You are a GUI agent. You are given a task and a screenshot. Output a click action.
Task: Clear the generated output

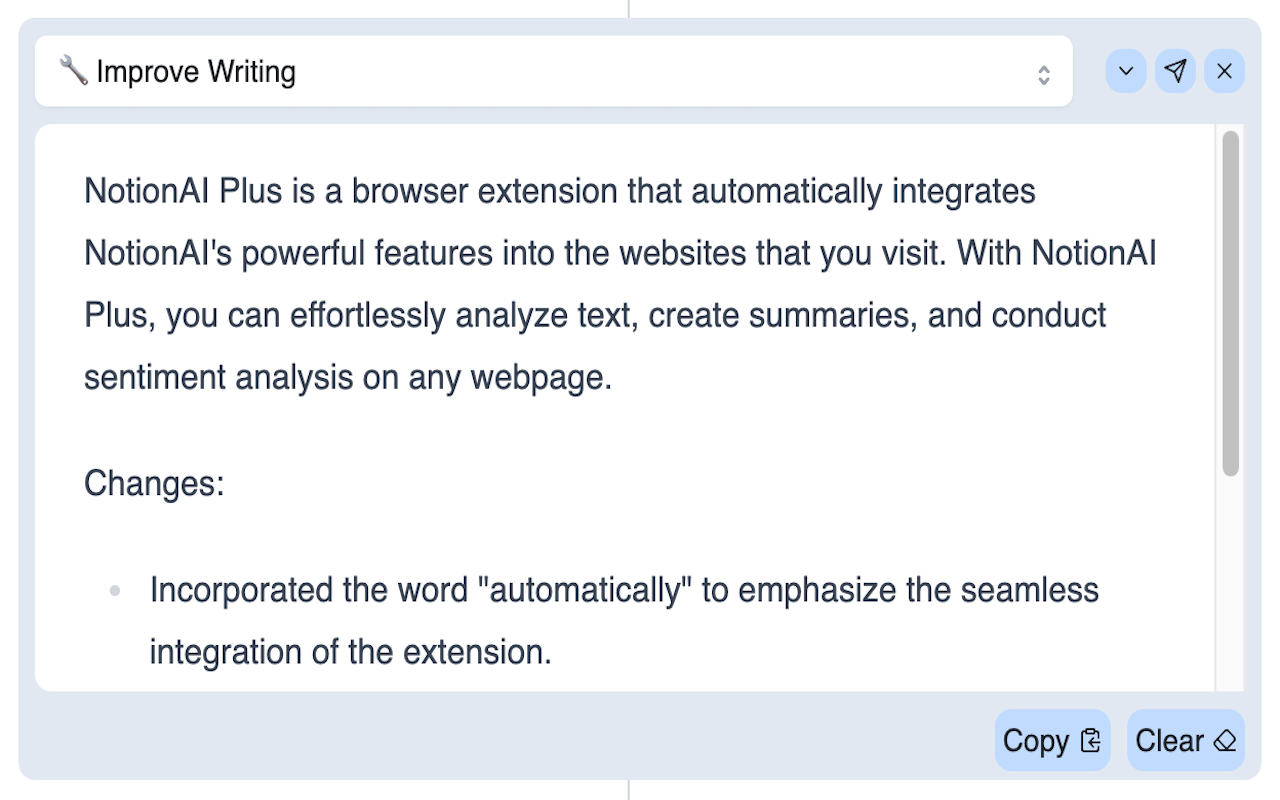pyautogui.click(x=1186, y=741)
